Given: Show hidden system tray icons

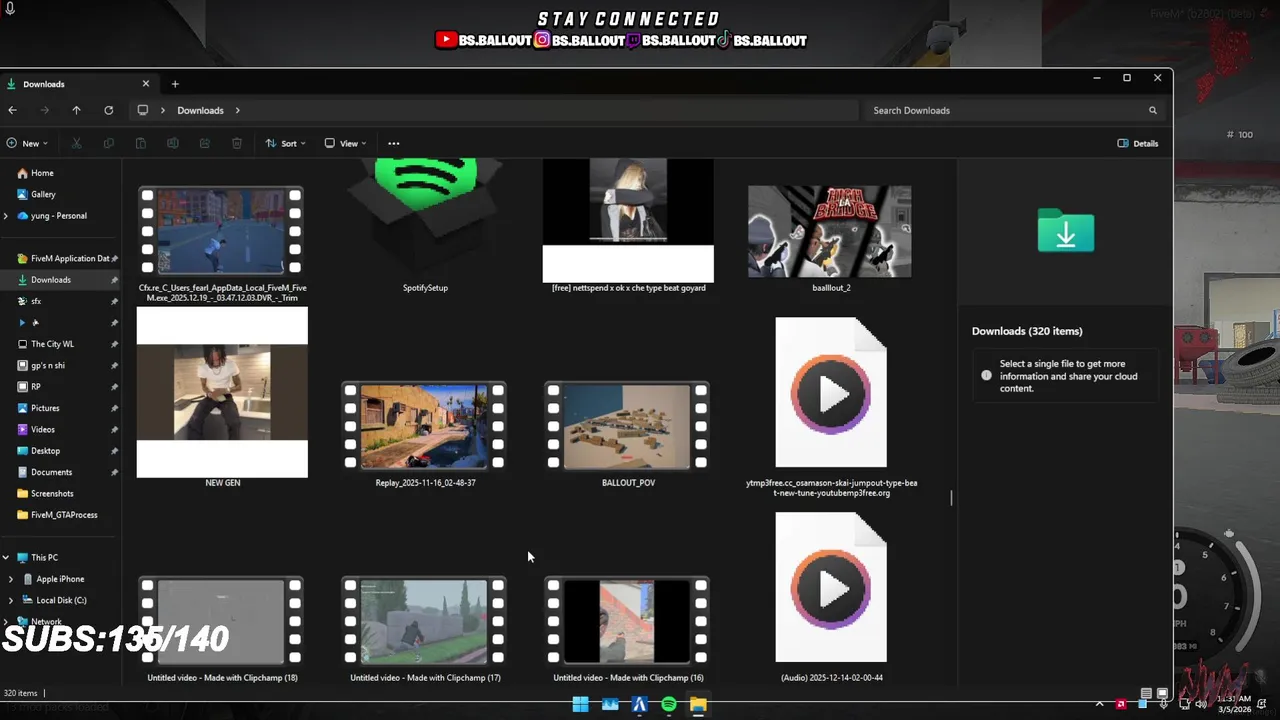Looking at the screenshot, I should point(1099,704).
